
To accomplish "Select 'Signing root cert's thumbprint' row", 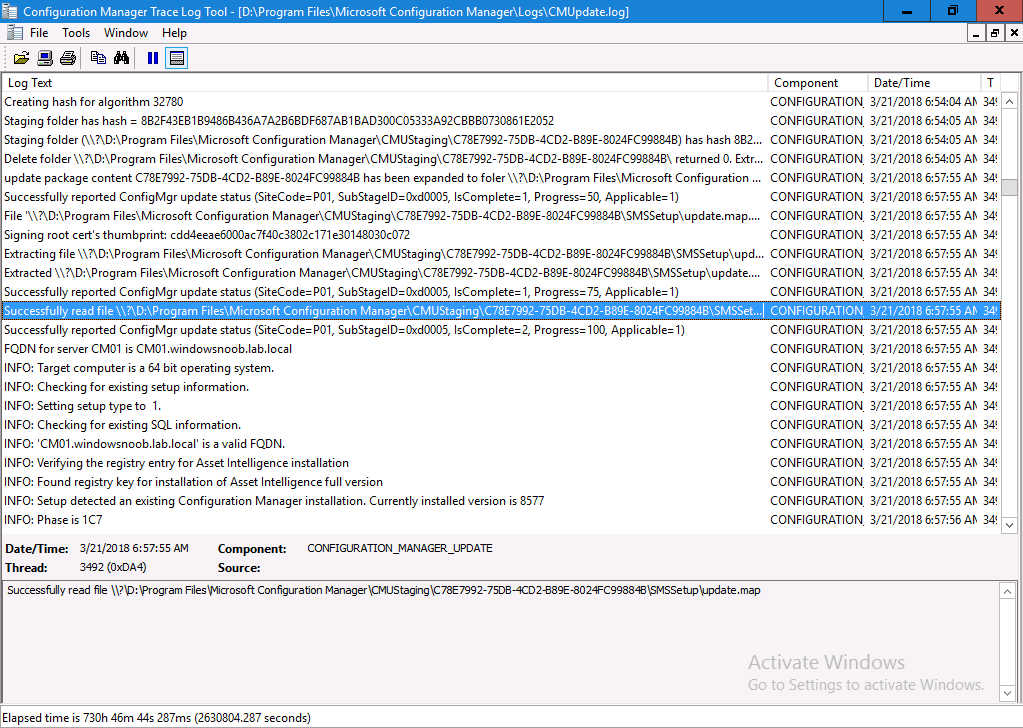I will coord(501,235).
